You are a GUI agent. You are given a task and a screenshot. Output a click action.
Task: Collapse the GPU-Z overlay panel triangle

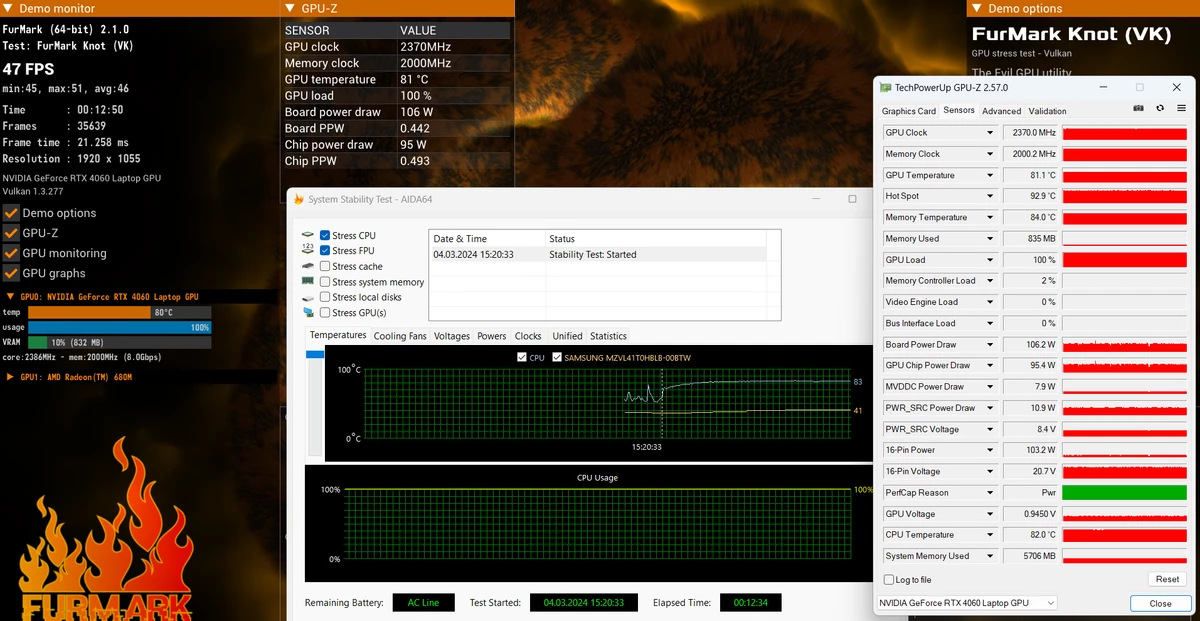(290, 8)
